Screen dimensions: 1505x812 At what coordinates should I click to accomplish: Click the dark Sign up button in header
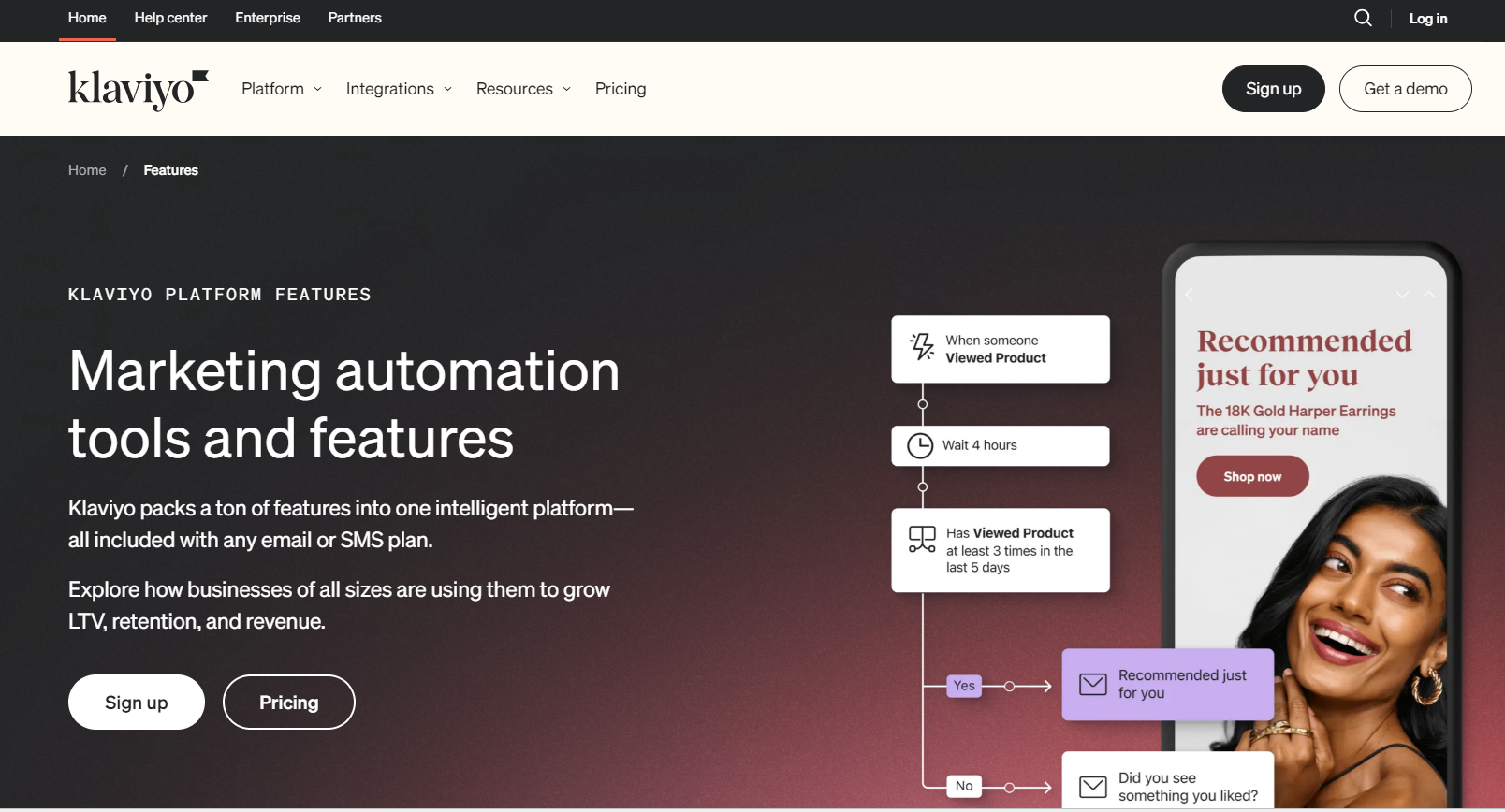coord(1273,89)
